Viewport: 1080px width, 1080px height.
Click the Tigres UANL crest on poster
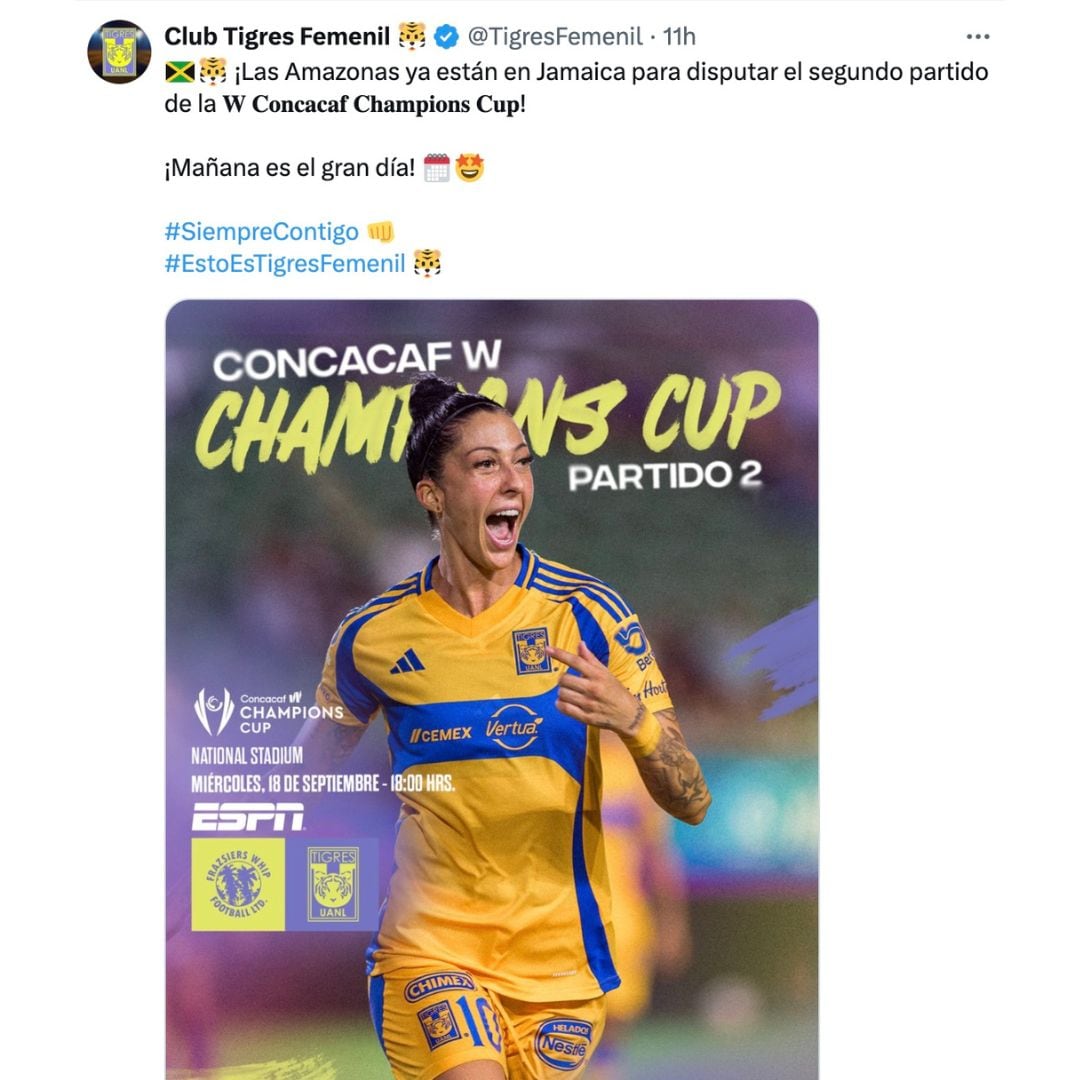[333, 884]
